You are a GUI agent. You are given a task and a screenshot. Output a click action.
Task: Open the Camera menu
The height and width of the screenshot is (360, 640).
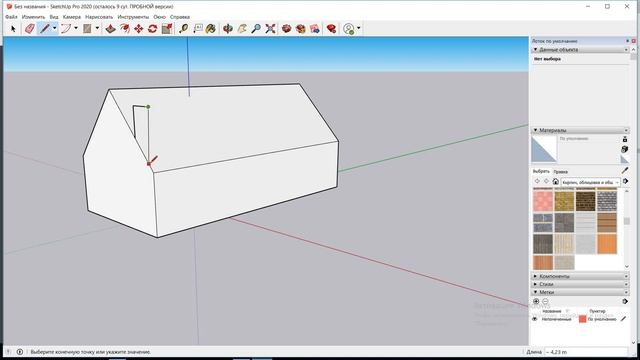click(x=72, y=17)
